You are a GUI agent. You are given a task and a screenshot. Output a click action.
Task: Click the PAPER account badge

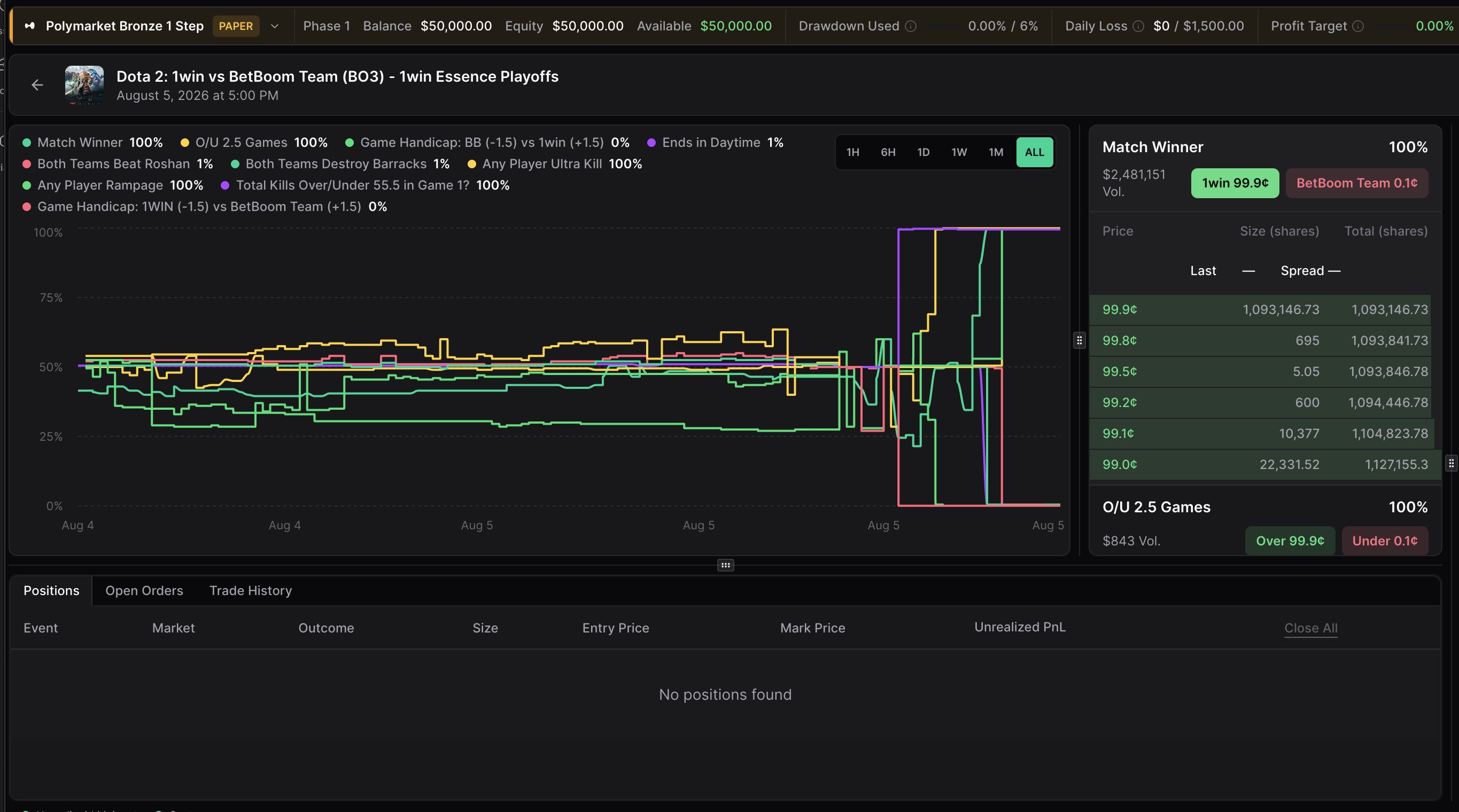coord(236,26)
